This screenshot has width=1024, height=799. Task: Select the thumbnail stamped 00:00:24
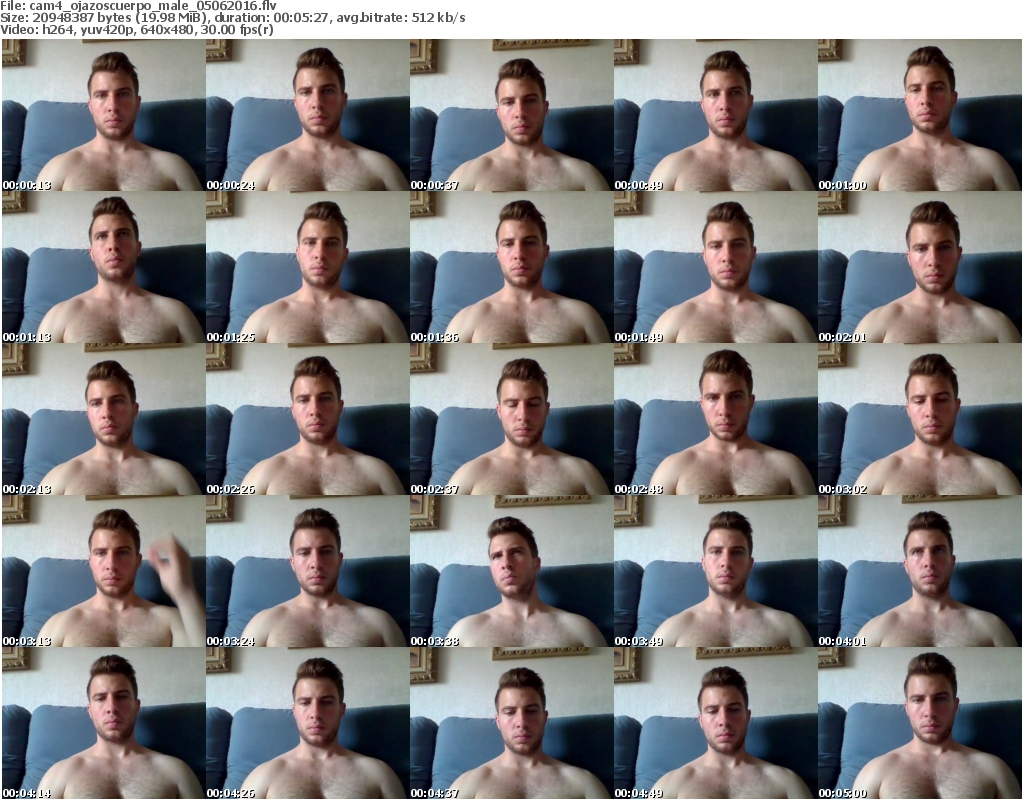[x=308, y=115]
